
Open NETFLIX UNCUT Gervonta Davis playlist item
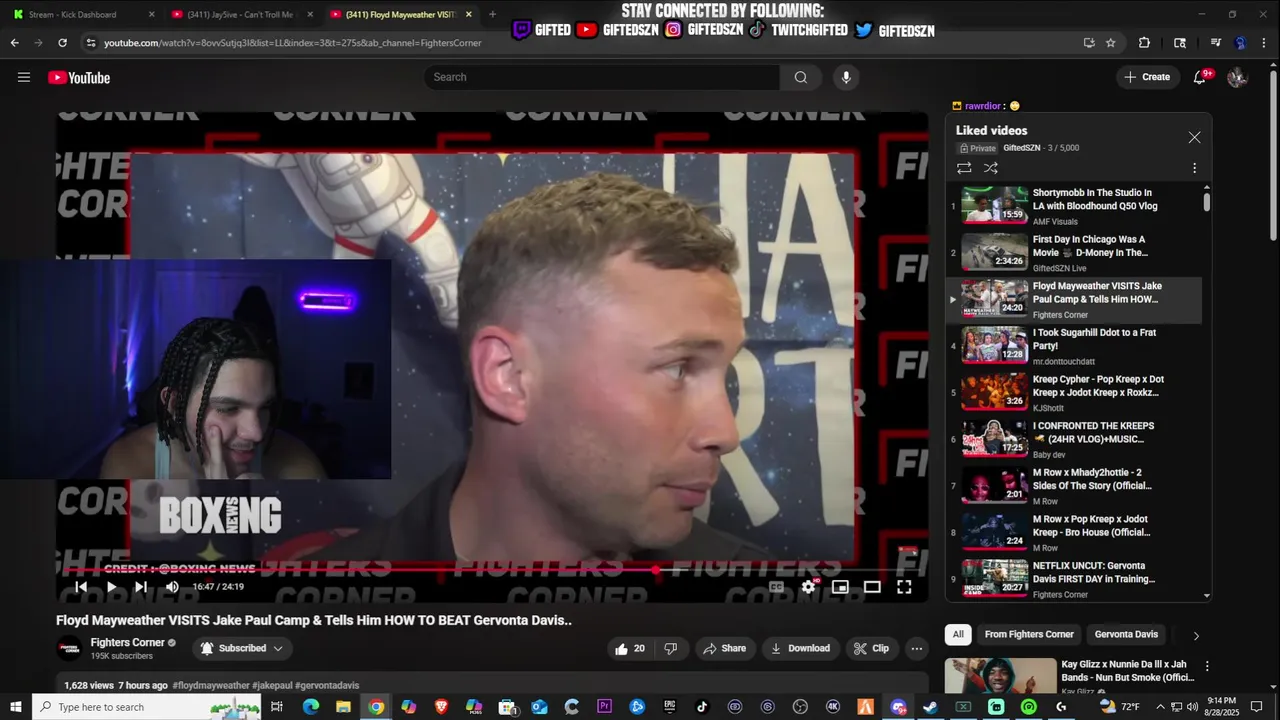tap(1075, 580)
